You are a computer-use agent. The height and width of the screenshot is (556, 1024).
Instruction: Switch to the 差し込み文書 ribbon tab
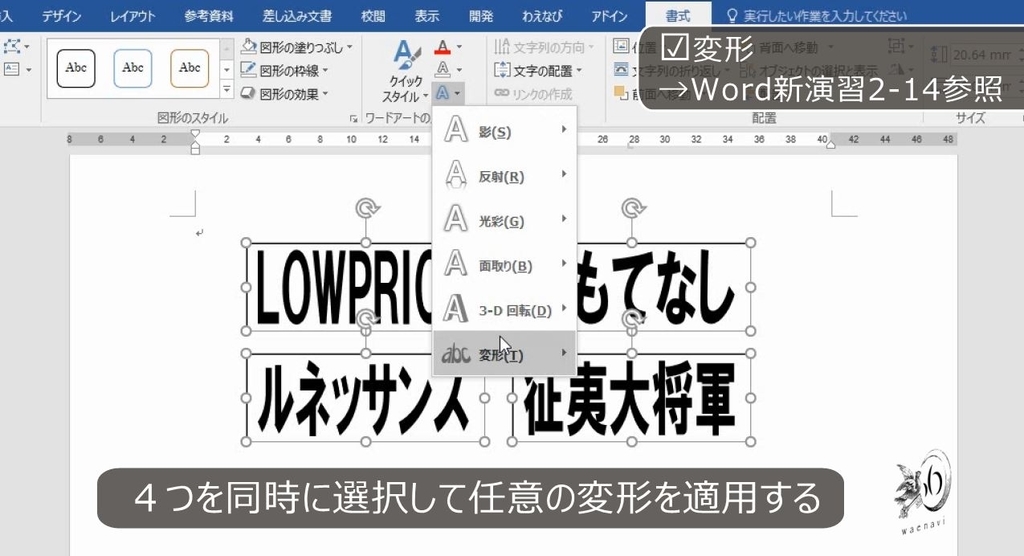point(297,16)
